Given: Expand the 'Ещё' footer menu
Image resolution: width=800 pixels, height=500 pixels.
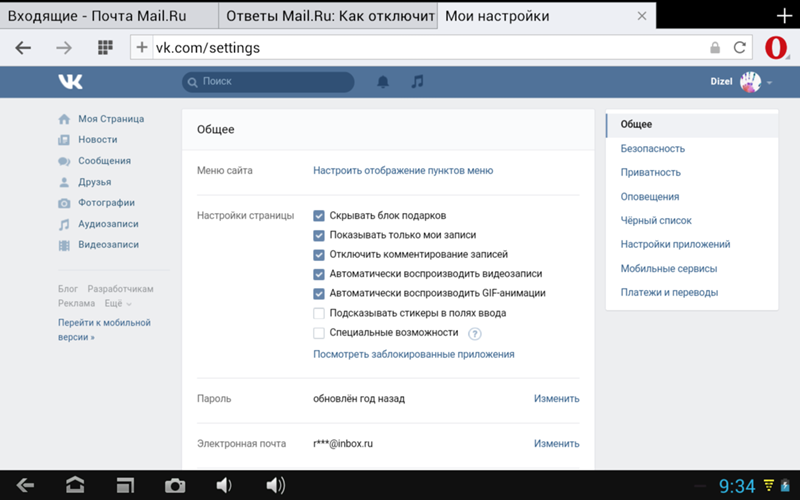Looking at the screenshot, I should [x=118, y=303].
